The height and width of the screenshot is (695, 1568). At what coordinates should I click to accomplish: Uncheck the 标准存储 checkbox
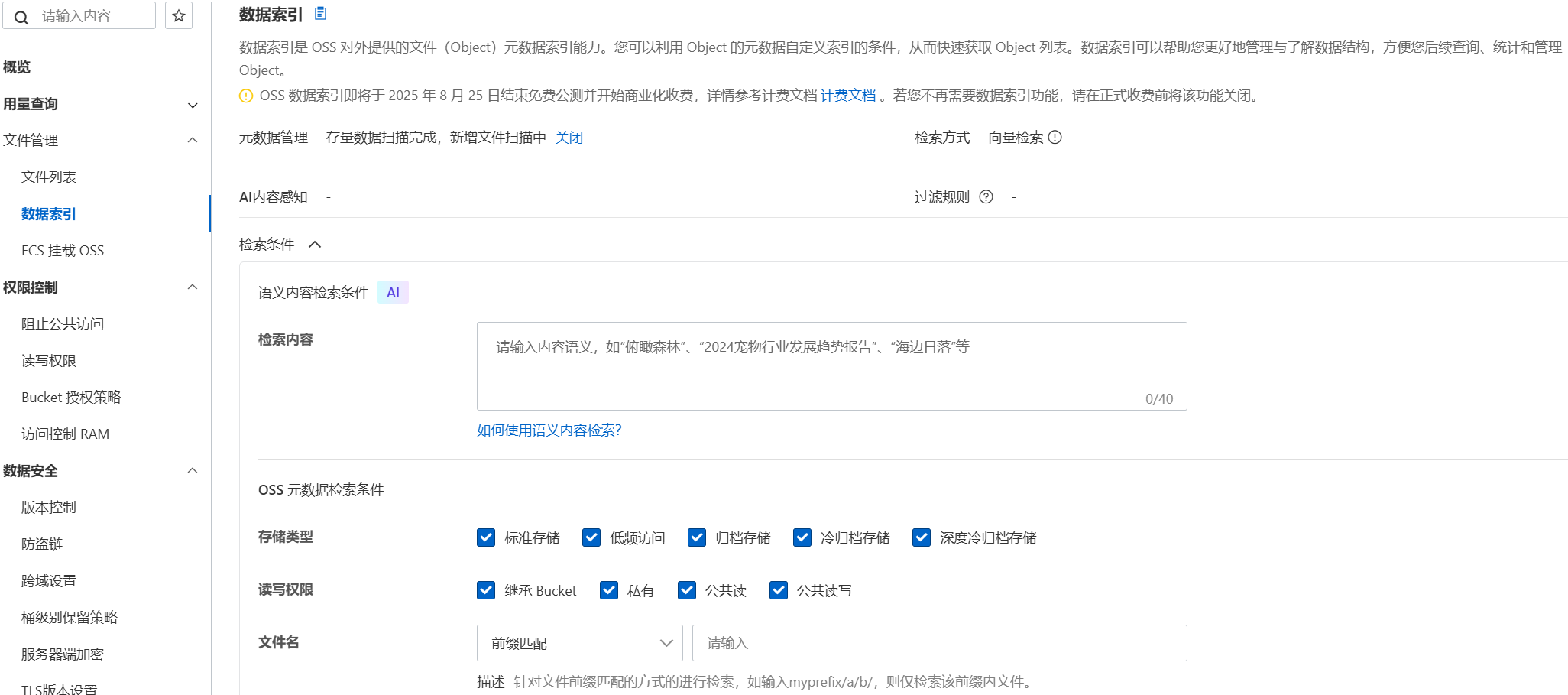pyautogui.click(x=486, y=537)
